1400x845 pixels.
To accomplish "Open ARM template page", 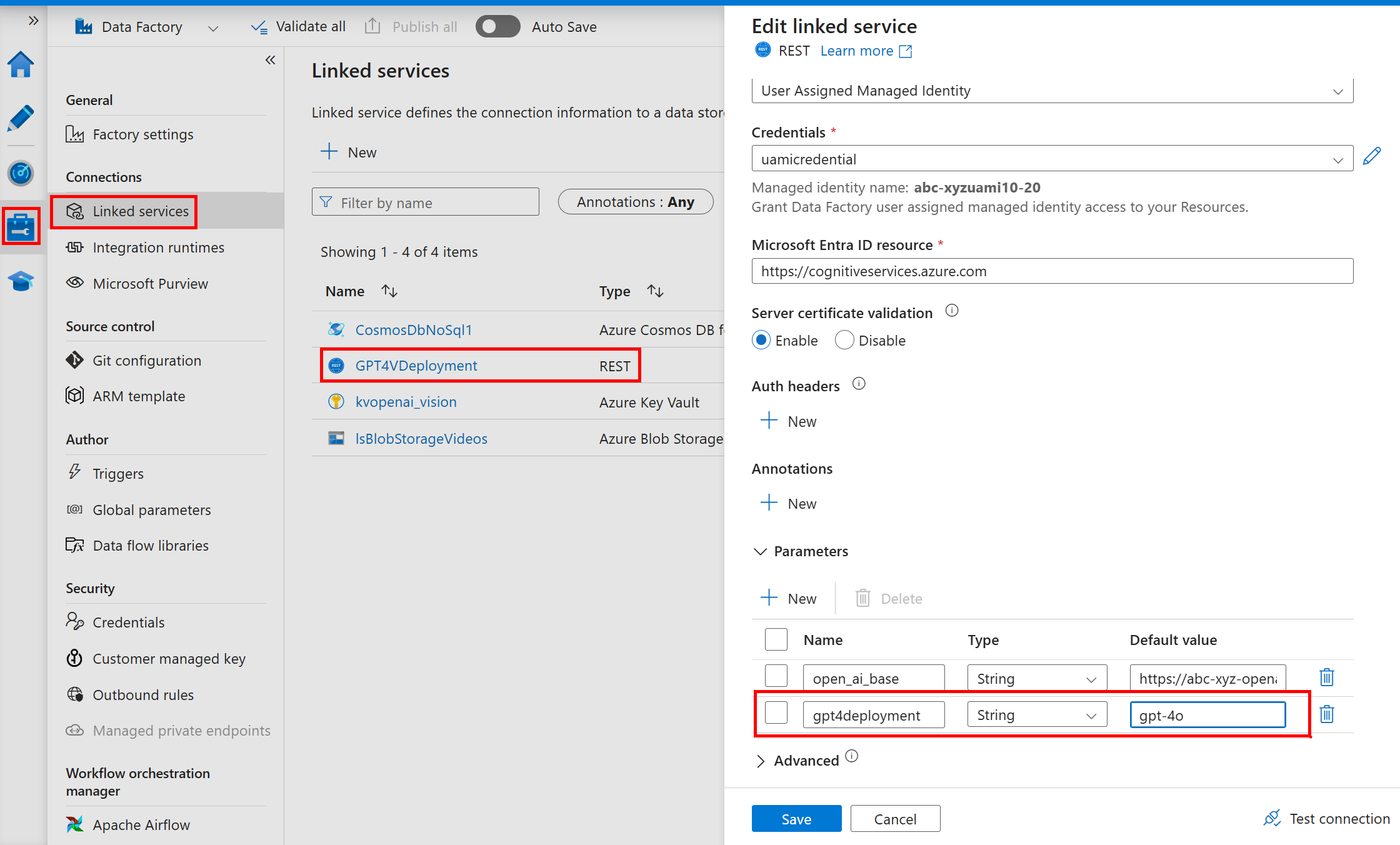I will [x=139, y=396].
